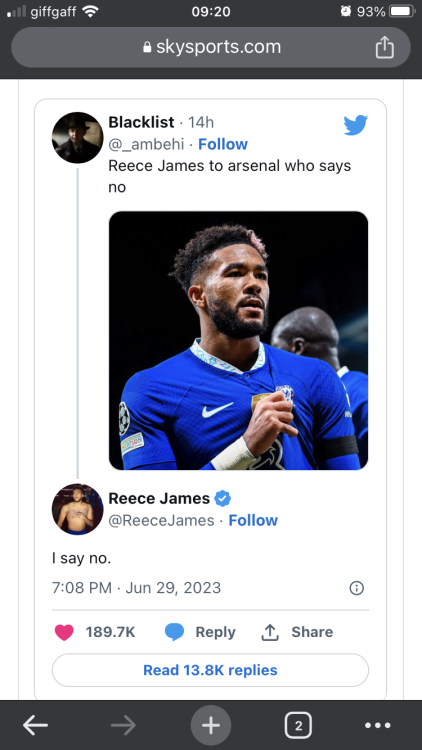Open a new tab with plus button
The image size is (422, 750).
point(211,726)
